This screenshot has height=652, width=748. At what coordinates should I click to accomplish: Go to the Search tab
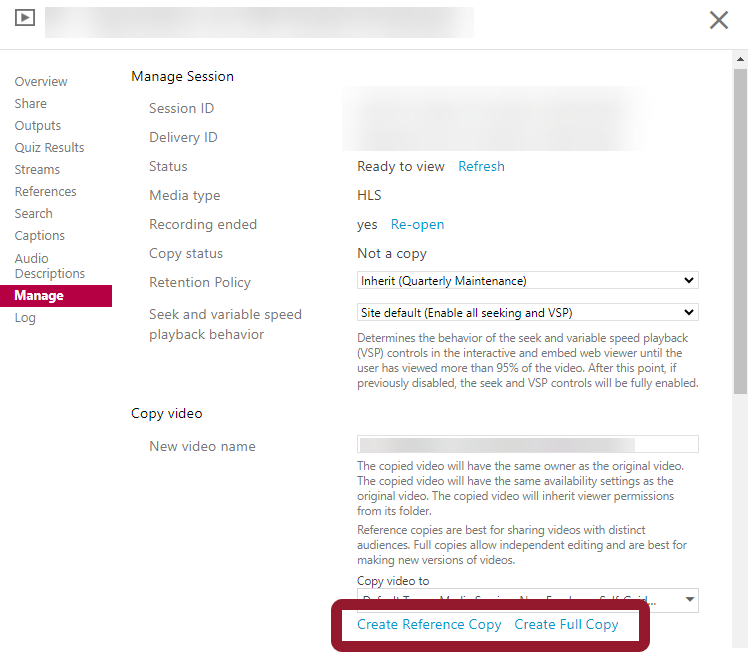click(33, 214)
